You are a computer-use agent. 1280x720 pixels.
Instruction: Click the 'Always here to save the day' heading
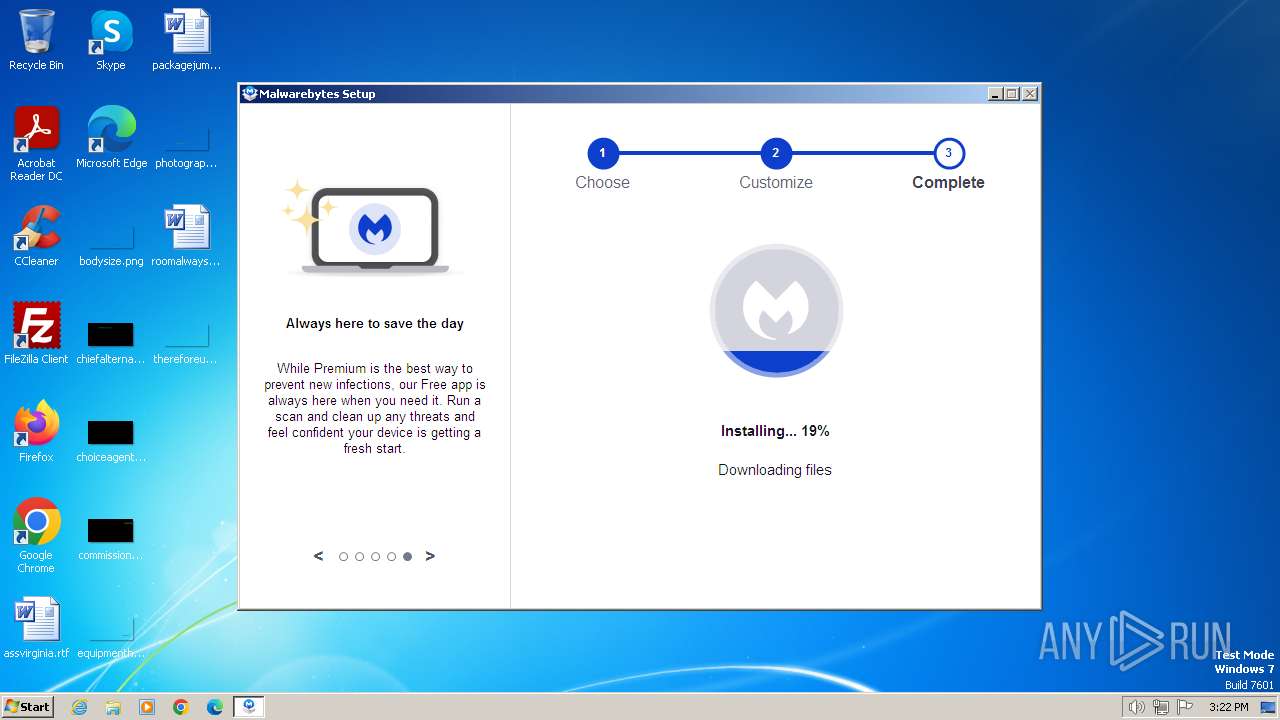pyautogui.click(x=375, y=324)
